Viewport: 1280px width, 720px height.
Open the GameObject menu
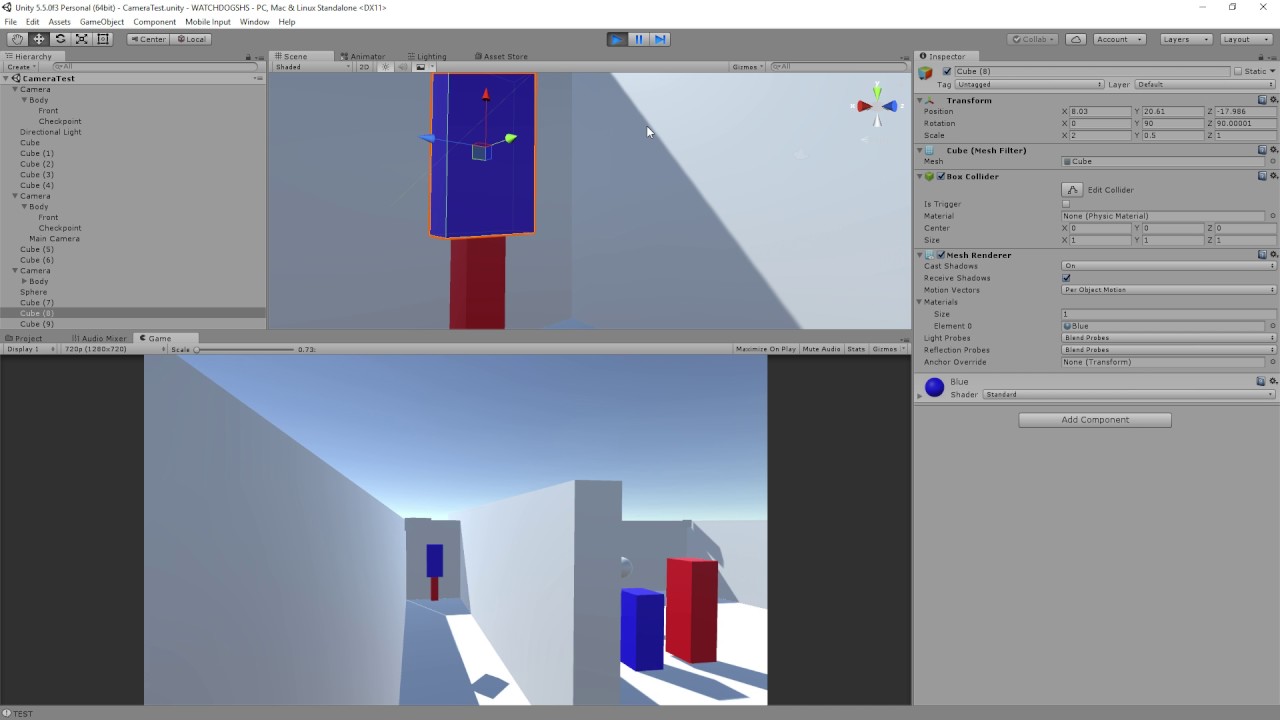coord(102,22)
